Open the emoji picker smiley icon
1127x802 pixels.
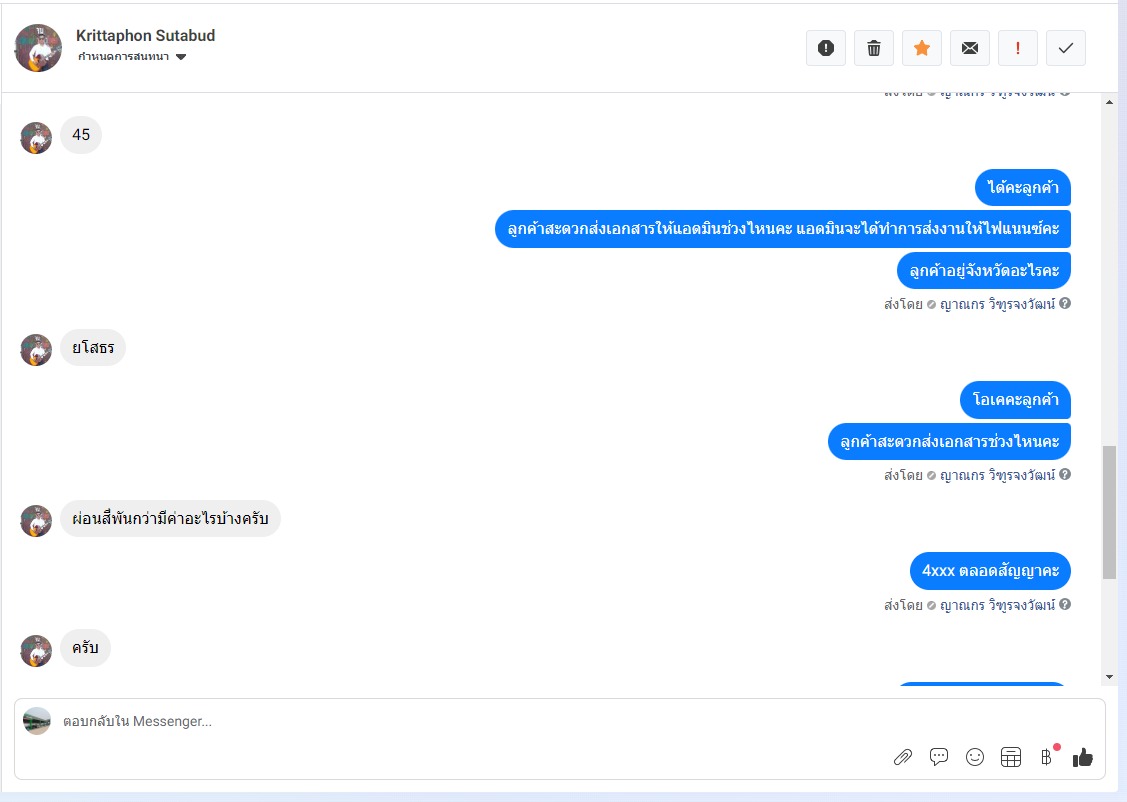tap(975, 757)
